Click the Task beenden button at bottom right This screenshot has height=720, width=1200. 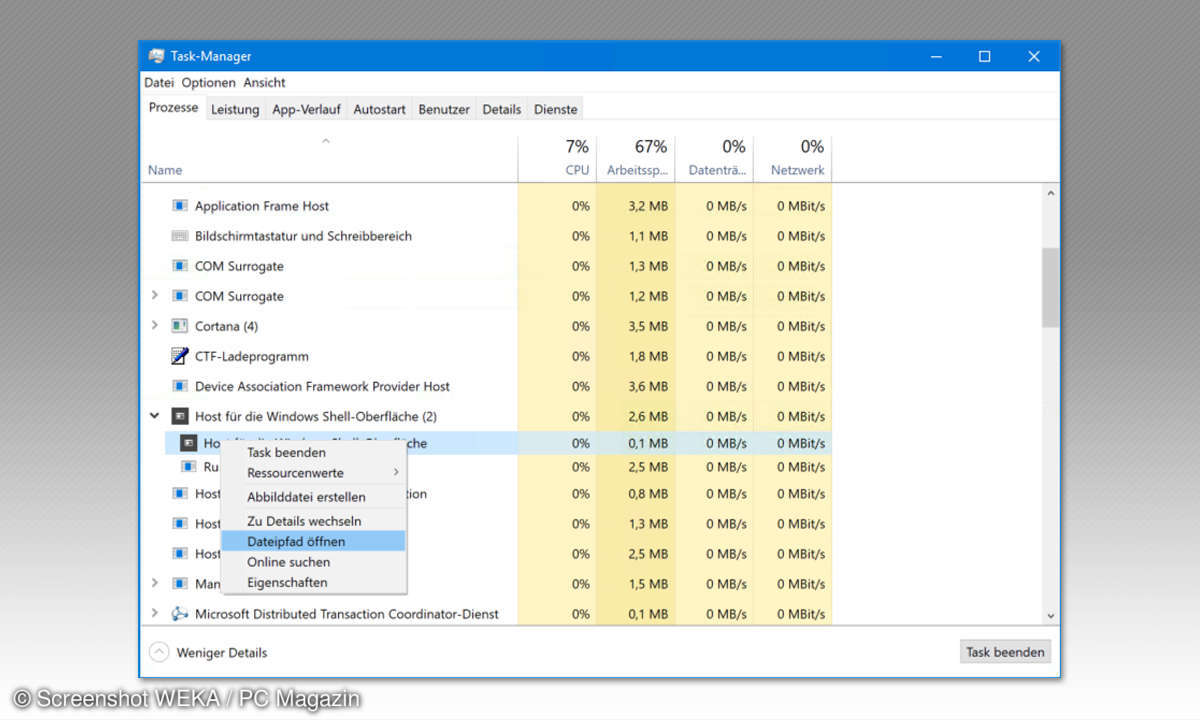1005,652
